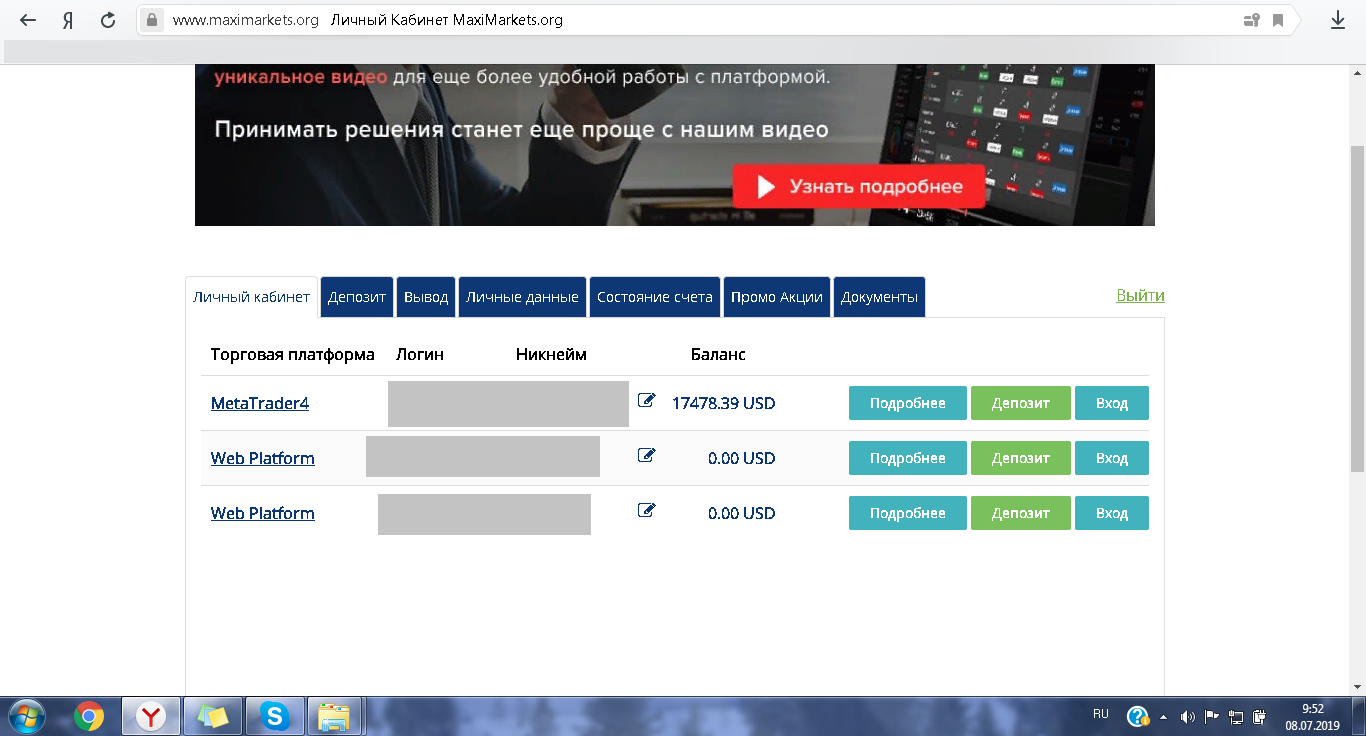
Task: Launch Google Chrome from taskbar
Action: (x=89, y=716)
